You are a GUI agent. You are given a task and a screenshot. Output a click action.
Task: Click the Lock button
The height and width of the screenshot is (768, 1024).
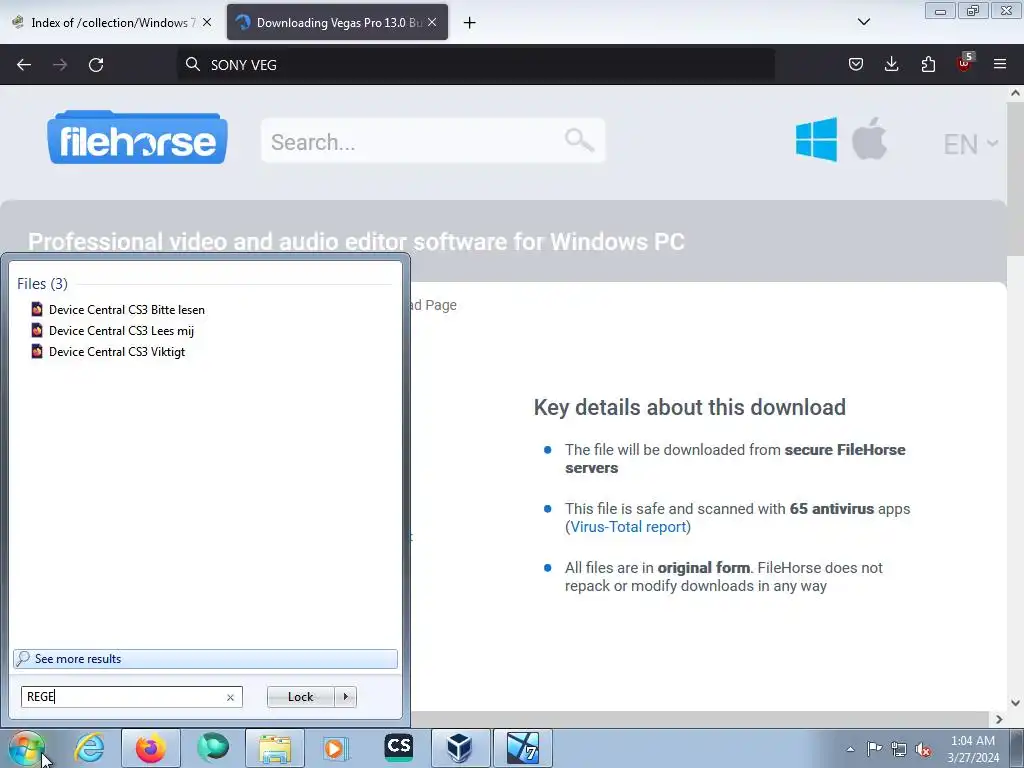tap(301, 697)
